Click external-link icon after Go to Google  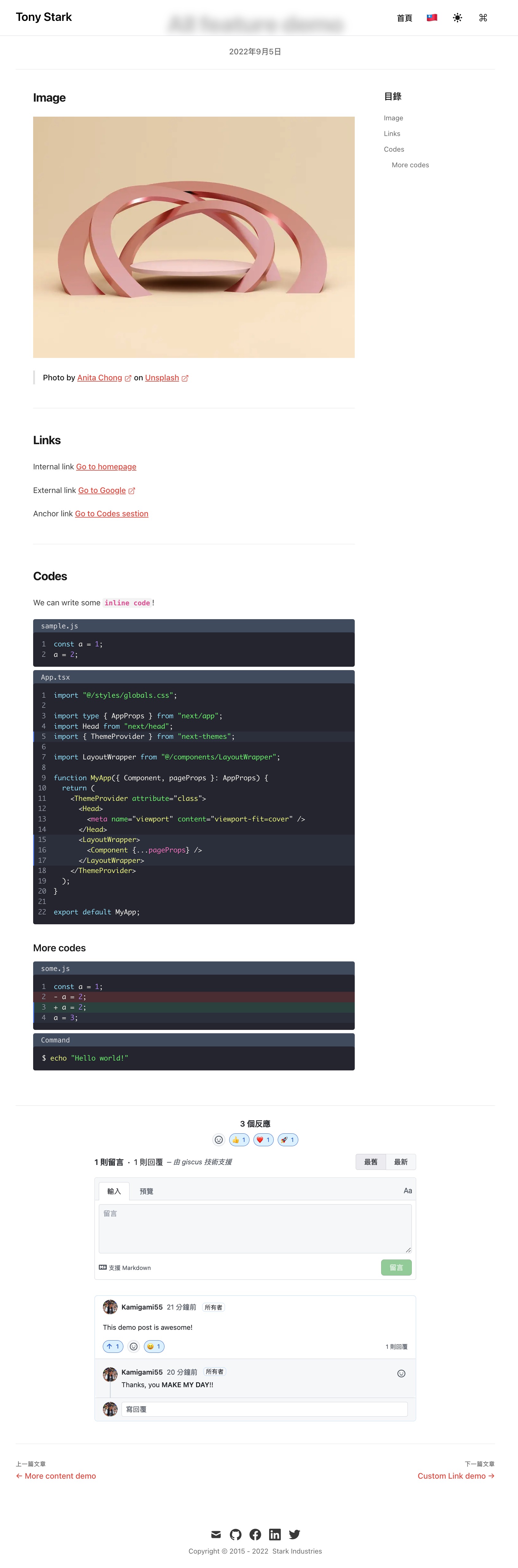point(131,491)
